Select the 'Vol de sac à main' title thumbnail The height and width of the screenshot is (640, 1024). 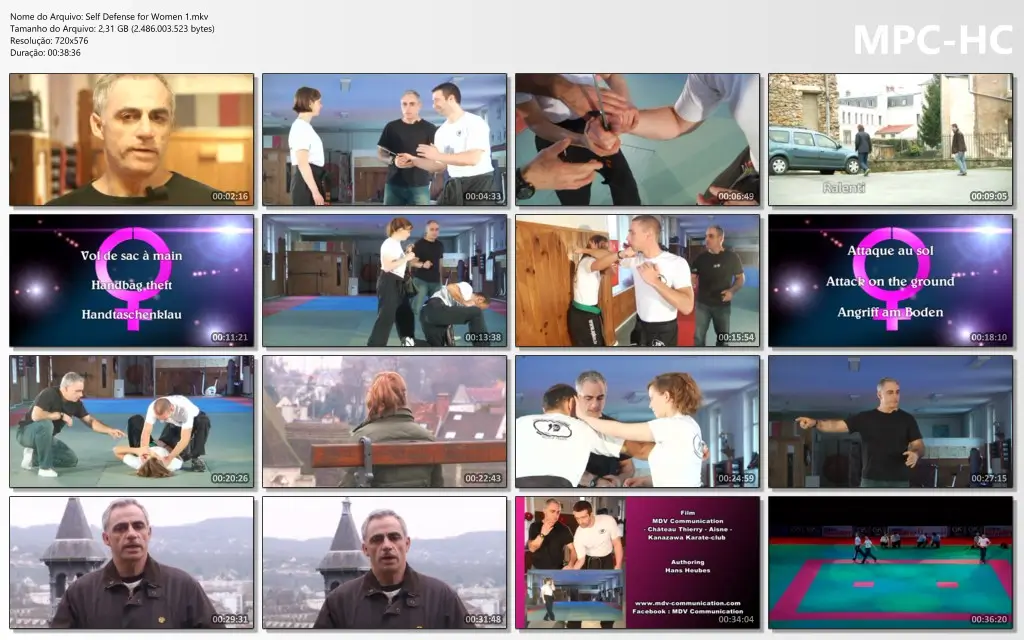click(131, 280)
